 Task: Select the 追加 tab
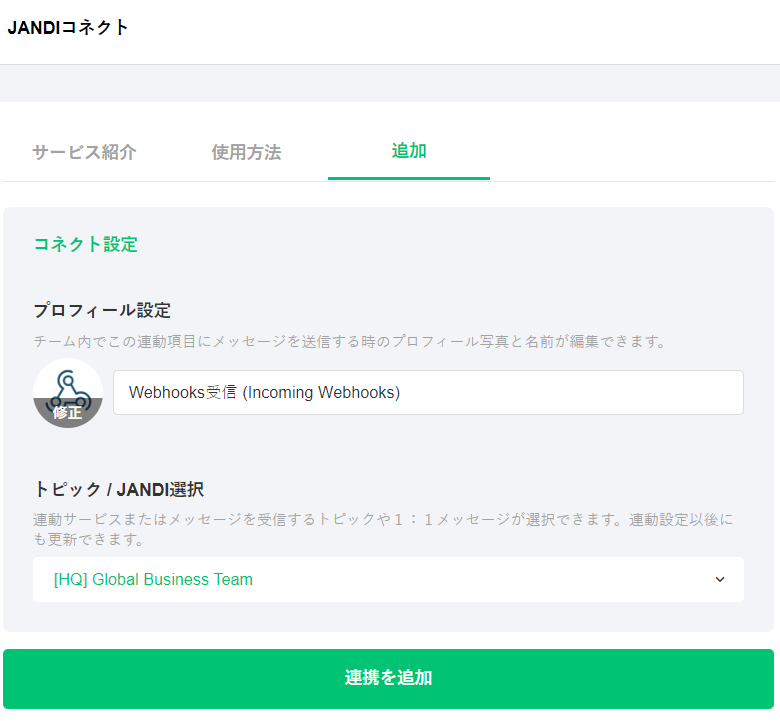(409, 151)
